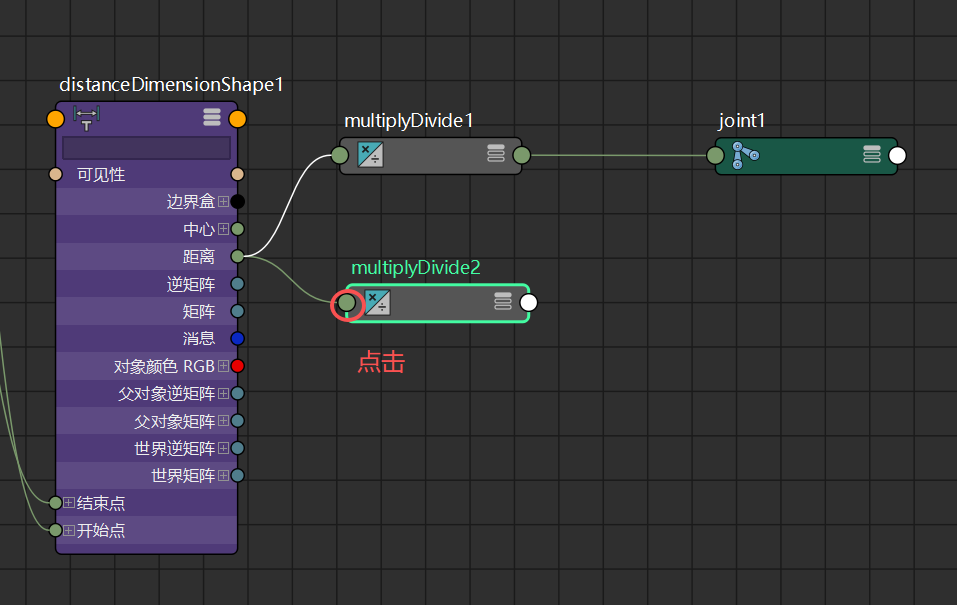The image size is (957, 605).
Task: Click the multiplyDivide1 output port
Action: coord(522,155)
